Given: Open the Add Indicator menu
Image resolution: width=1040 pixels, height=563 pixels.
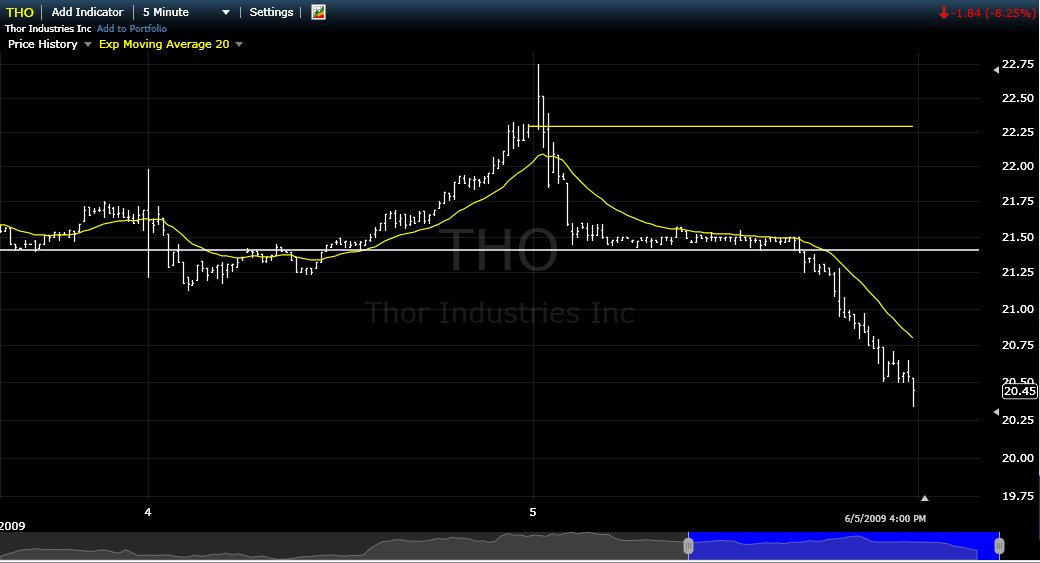Looking at the screenshot, I should coord(88,12).
